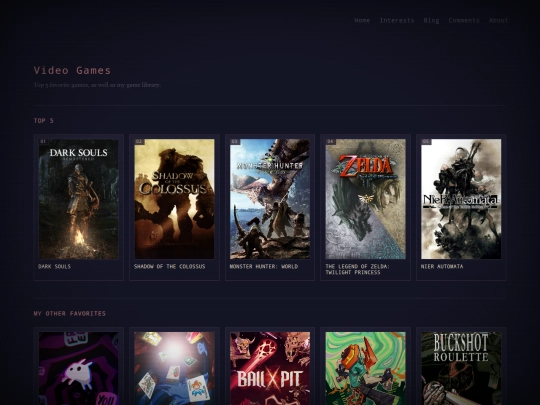
Task: Click the rank badge on Shadow of the Colossus
Action: [x=139, y=142]
